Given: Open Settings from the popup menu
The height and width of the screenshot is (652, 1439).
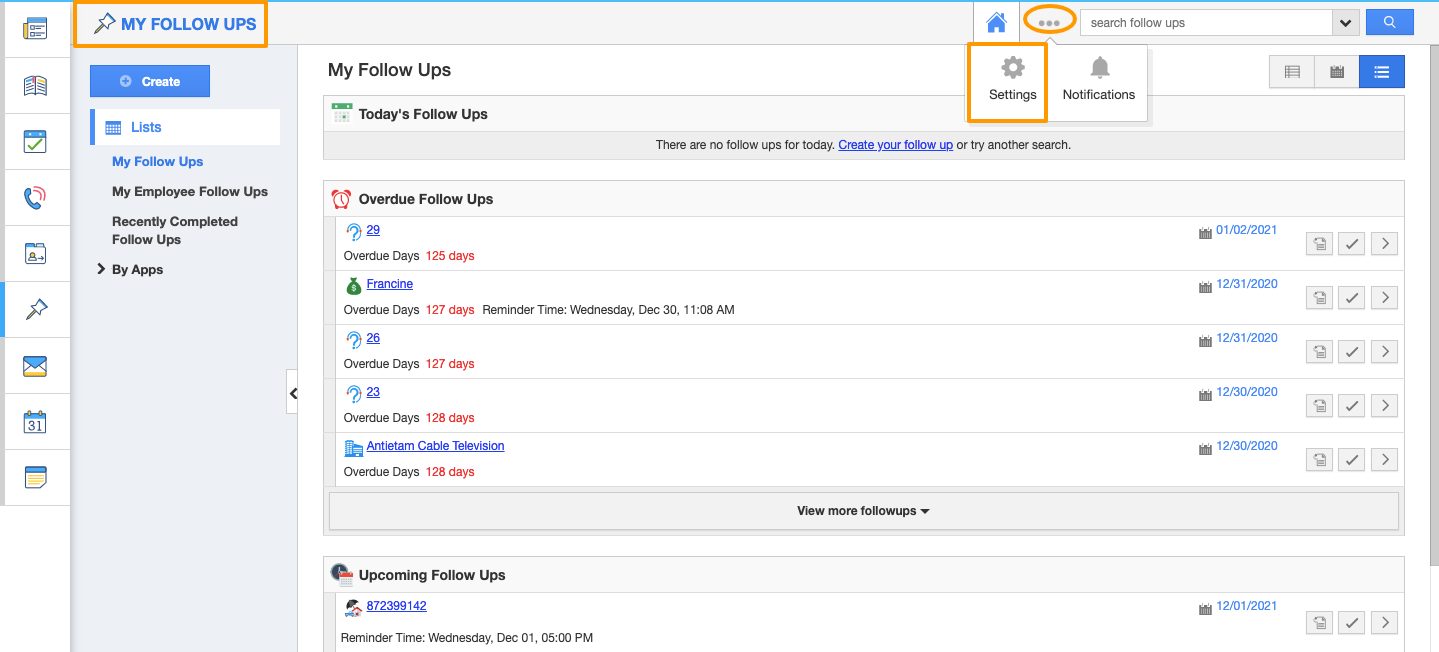Looking at the screenshot, I should coord(1012,81).
